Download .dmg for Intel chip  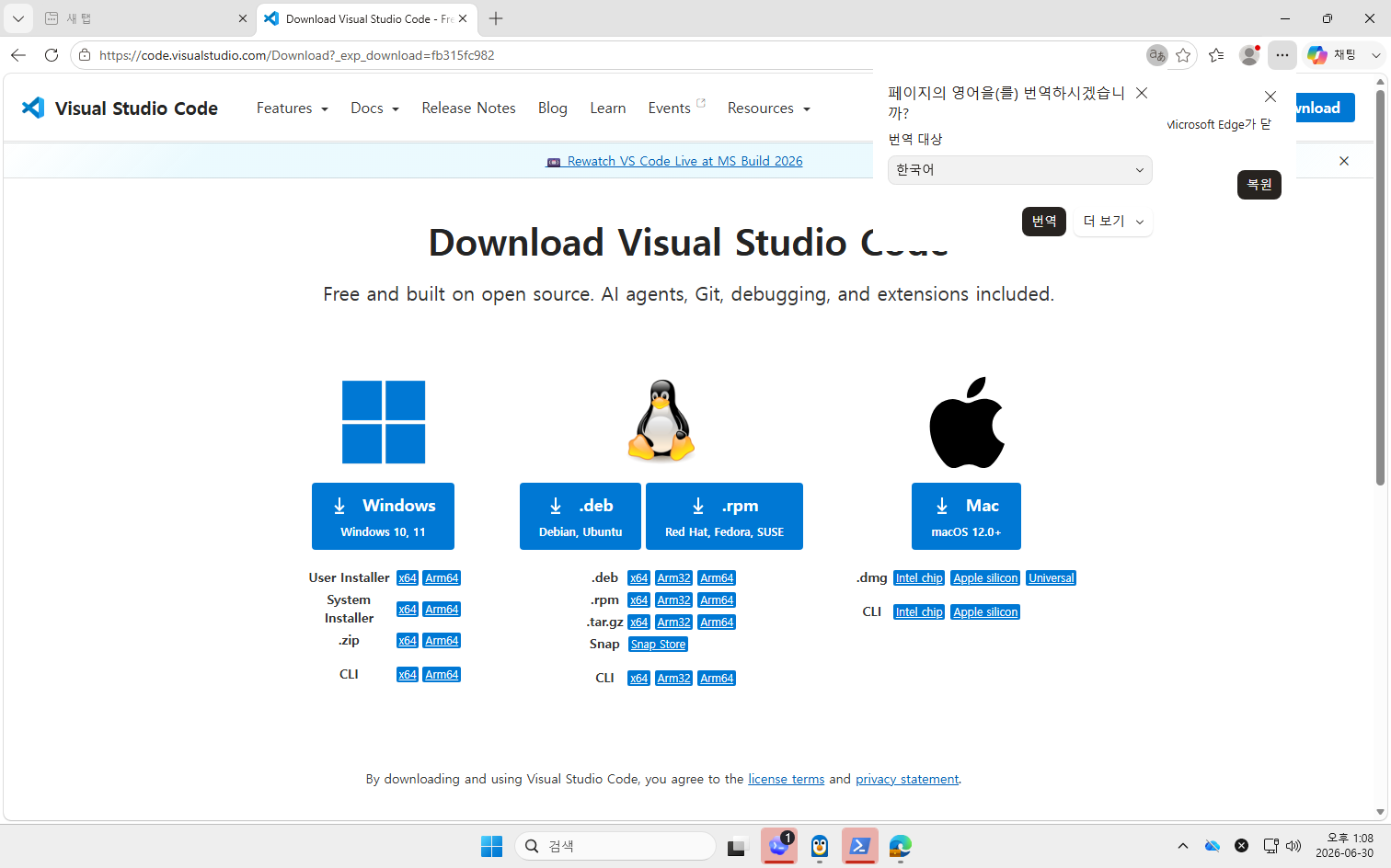point(919,578)
